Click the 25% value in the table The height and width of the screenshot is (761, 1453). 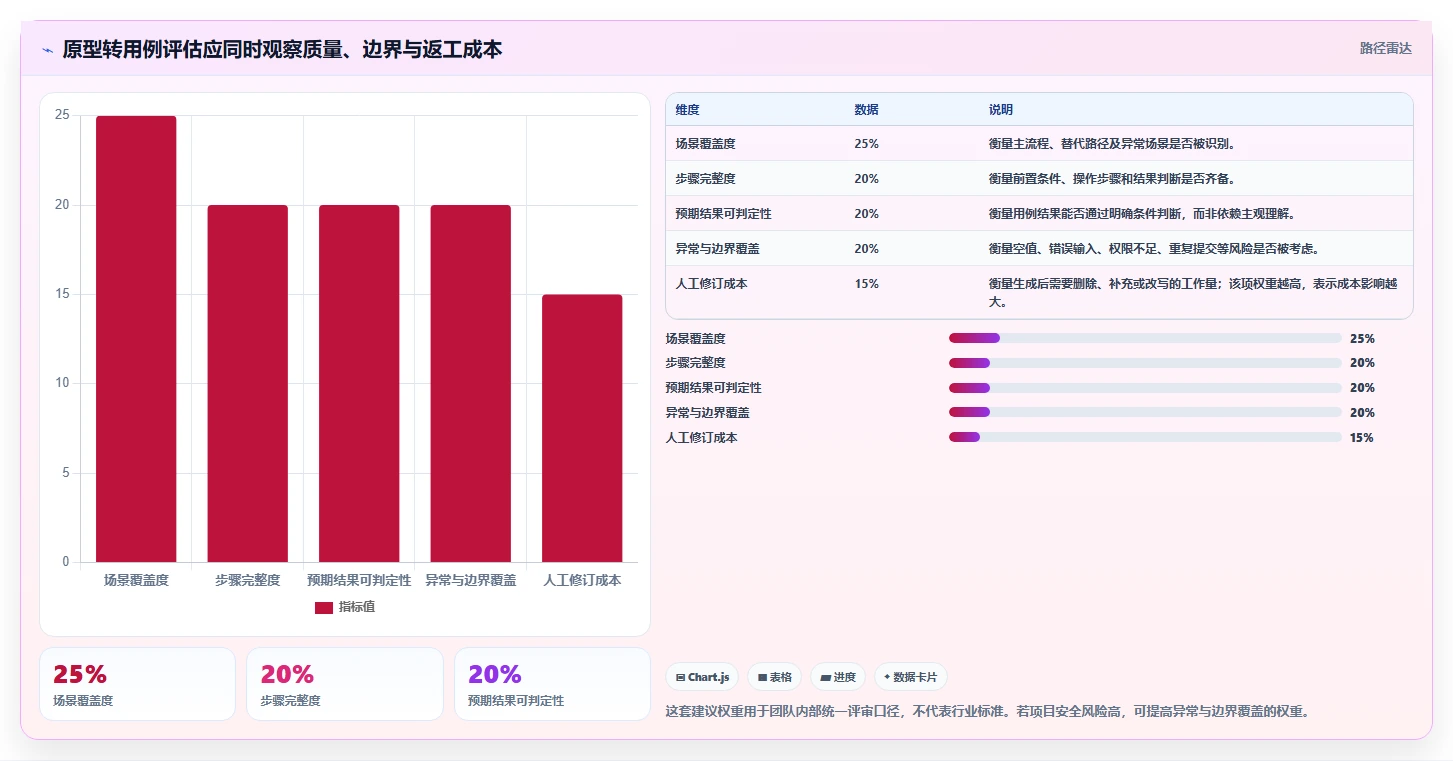pos(866,143)
